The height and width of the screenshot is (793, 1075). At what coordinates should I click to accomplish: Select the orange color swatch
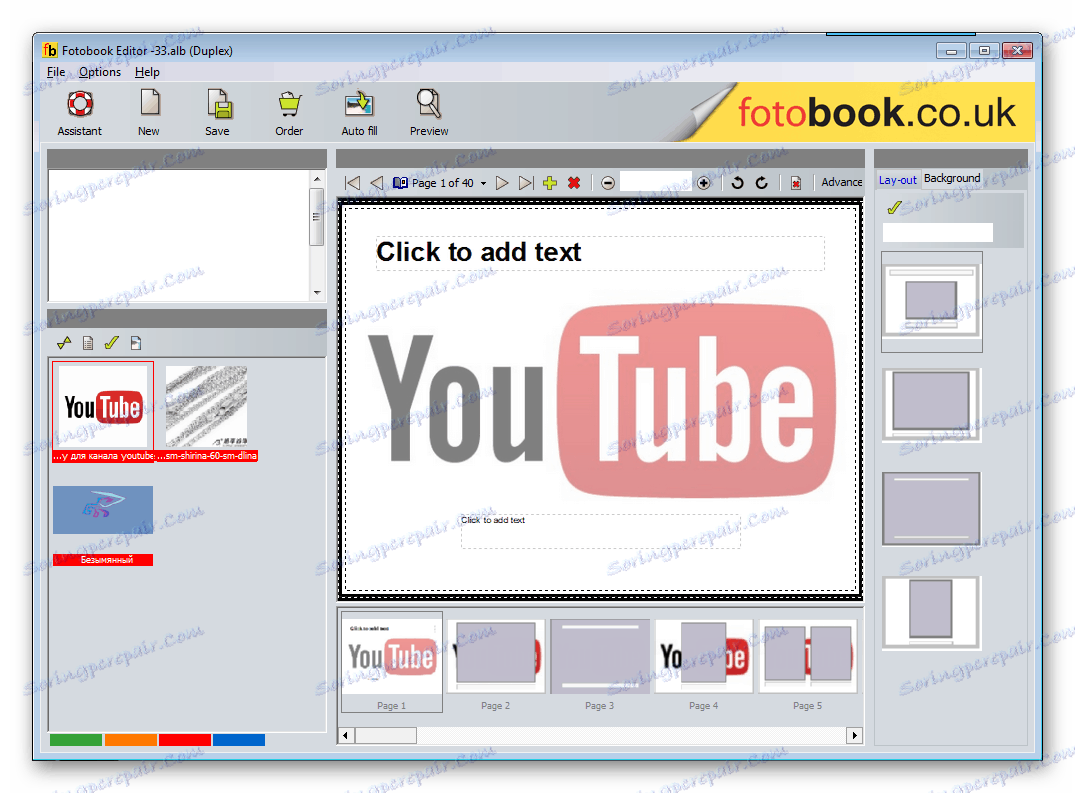point(131,740)
